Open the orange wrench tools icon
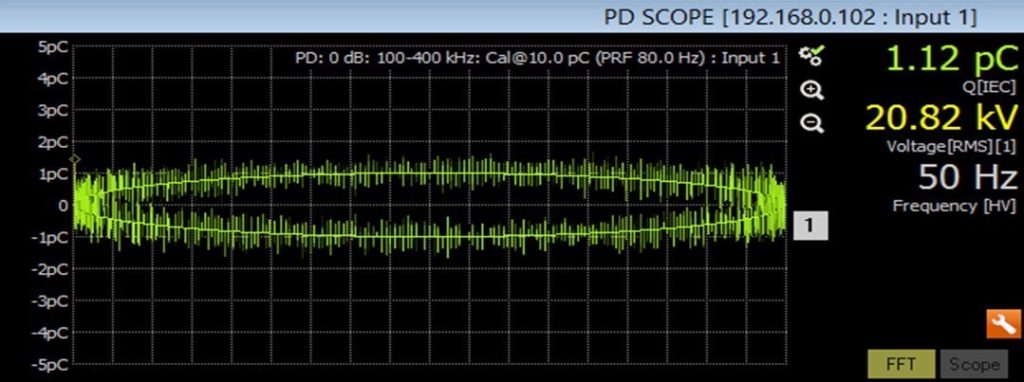The height and width of the screenshot is (382, 1024). tap(1002, 324)
